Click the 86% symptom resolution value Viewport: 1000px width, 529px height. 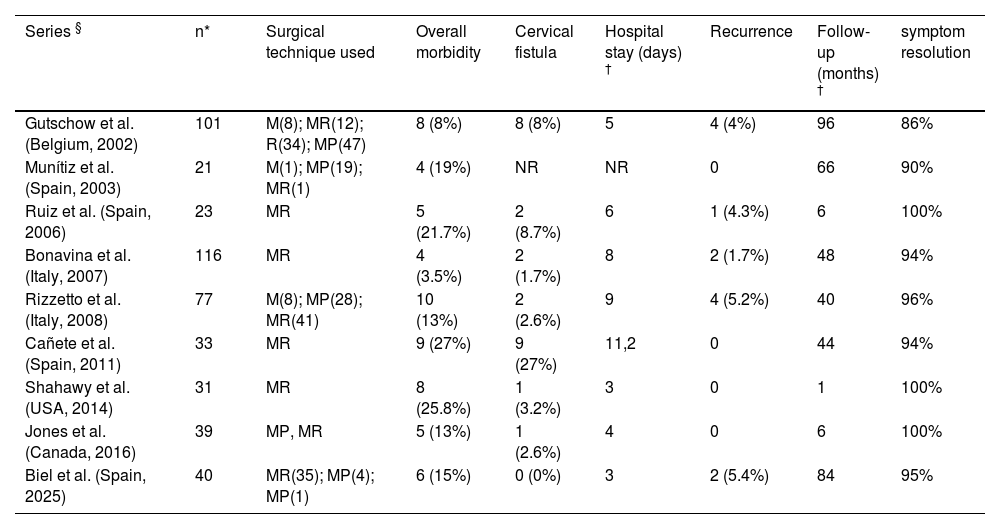click(x=917, y=123)
